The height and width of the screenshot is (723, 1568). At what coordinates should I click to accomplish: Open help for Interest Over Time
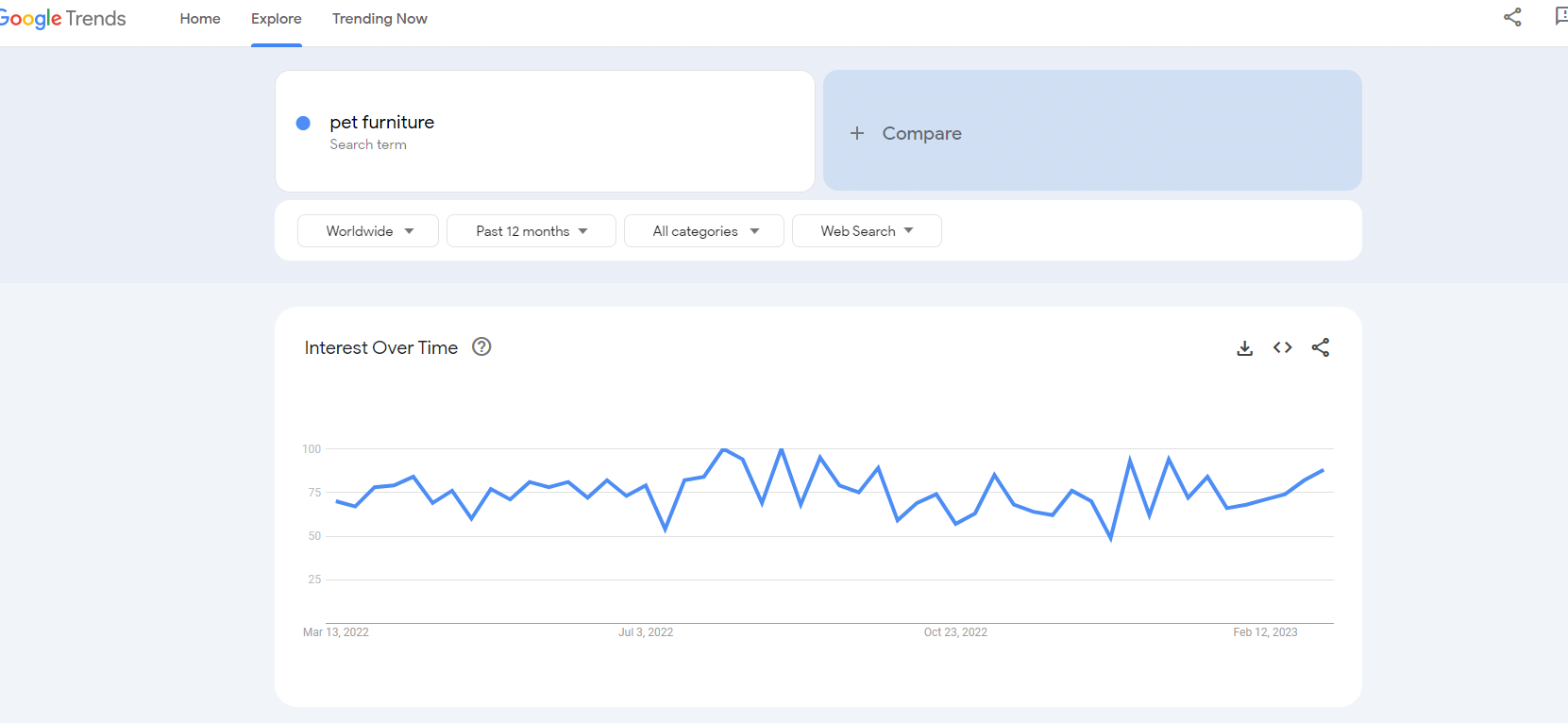tap(481, 347)
